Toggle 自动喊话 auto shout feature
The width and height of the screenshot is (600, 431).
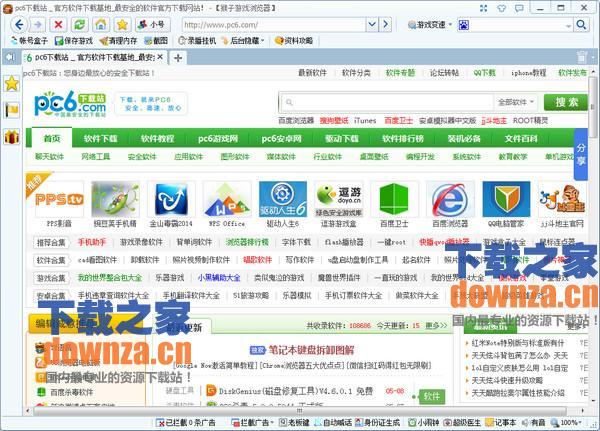tap(333, 423)
